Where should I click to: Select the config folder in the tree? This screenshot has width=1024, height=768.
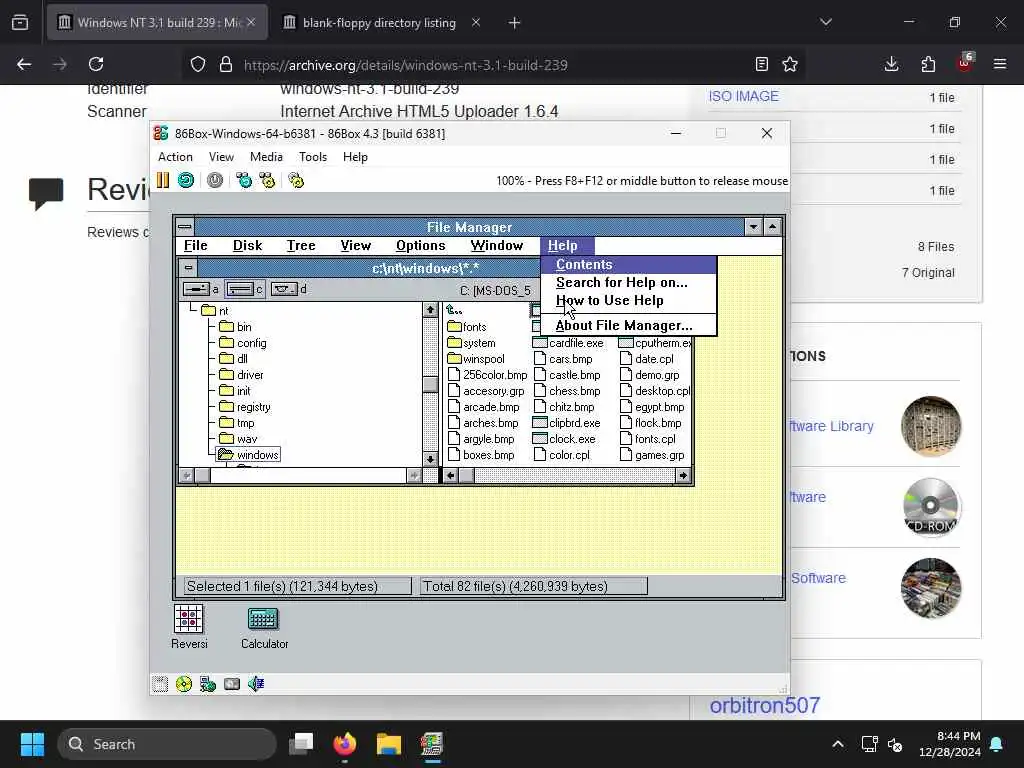coord(243,343)
